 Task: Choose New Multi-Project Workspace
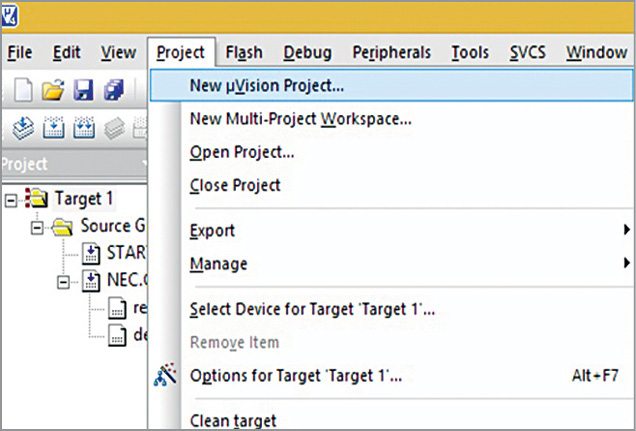[x=300, y=119]
